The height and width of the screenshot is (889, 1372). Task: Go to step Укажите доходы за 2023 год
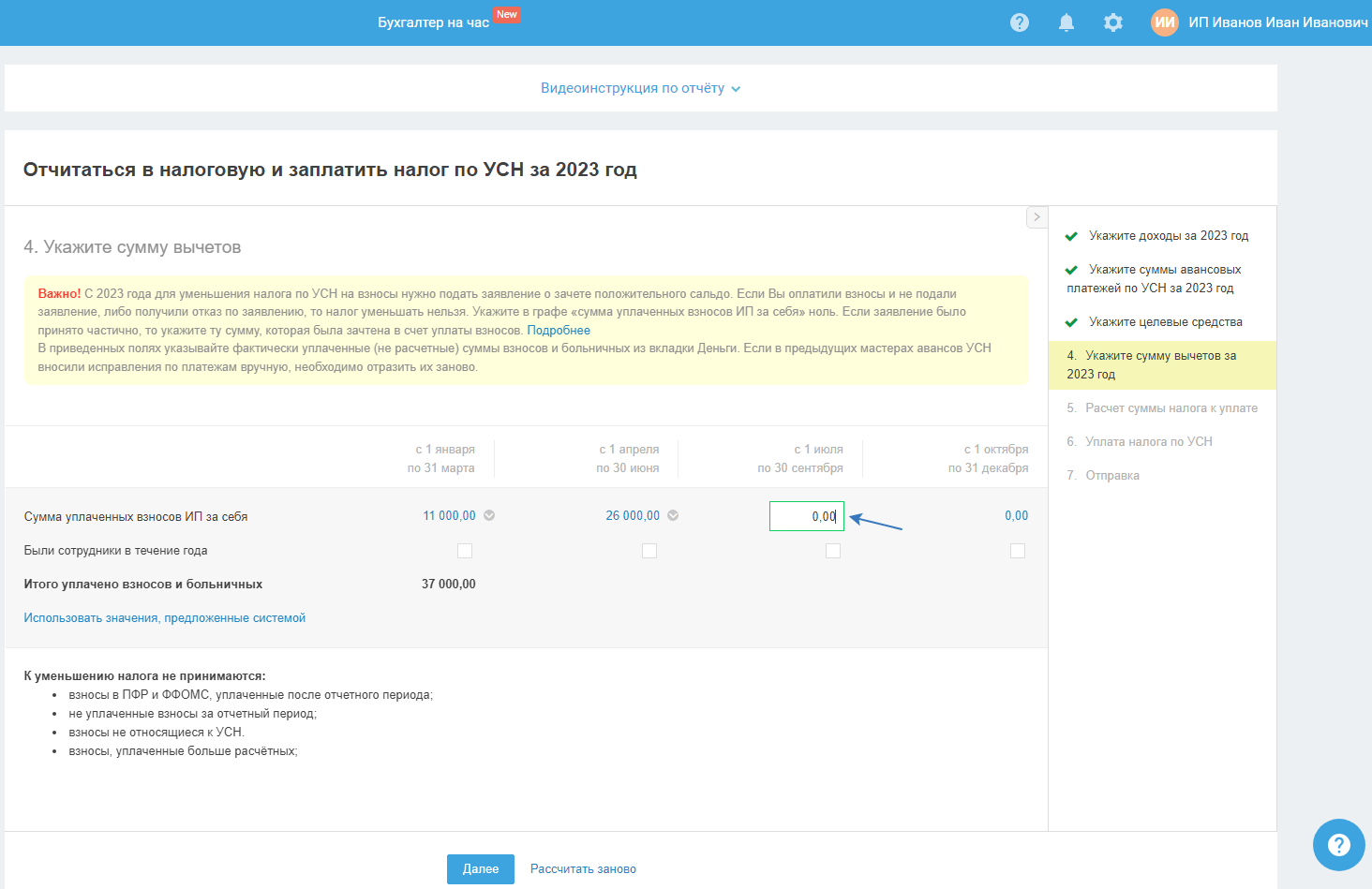1169,236
